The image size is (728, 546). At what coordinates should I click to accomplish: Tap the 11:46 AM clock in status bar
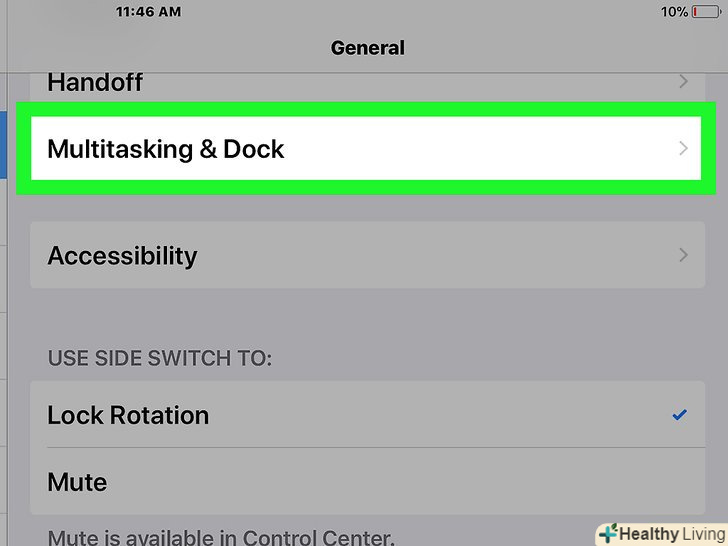[149, 12]
